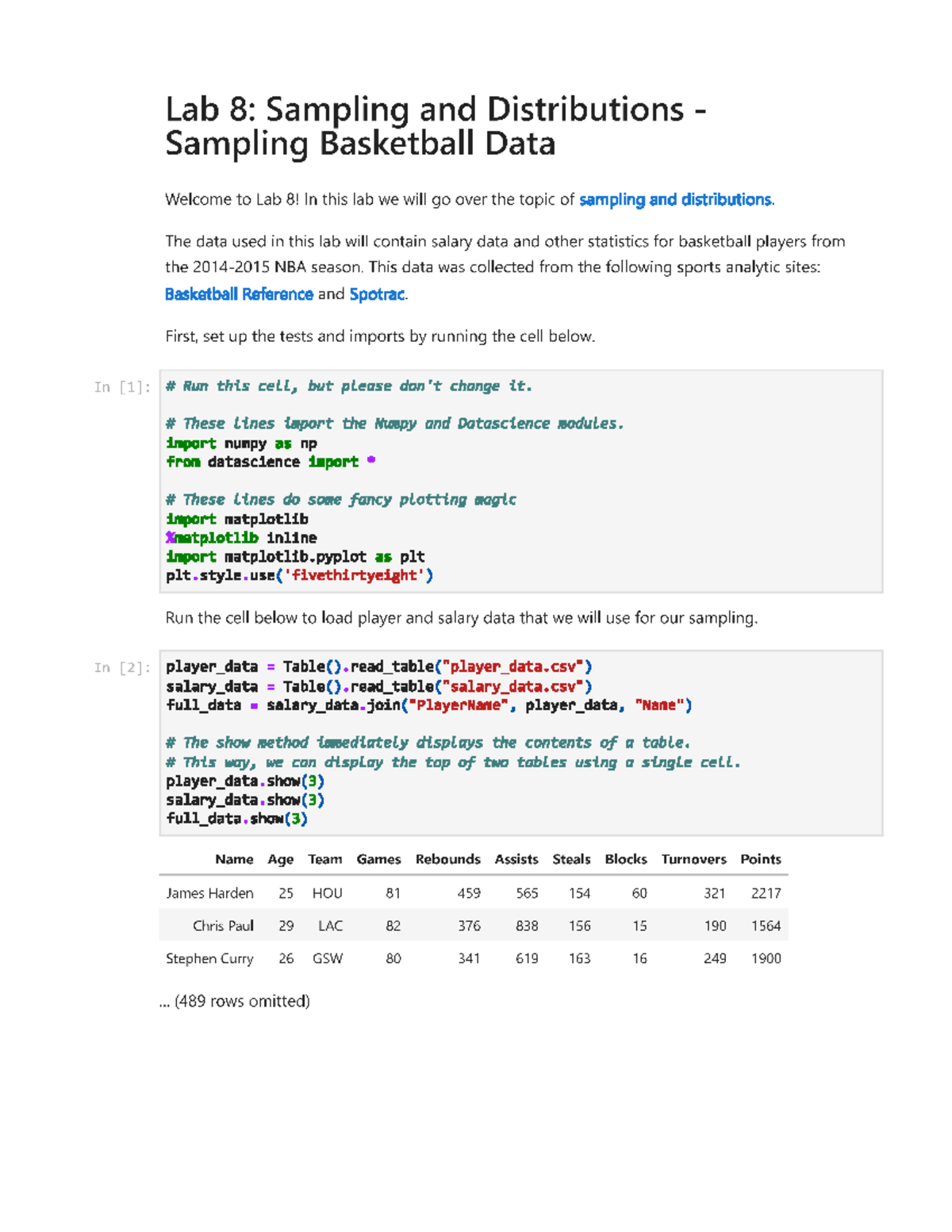
Task: Click the In [2] cell prompt
Action: point(122,668)
